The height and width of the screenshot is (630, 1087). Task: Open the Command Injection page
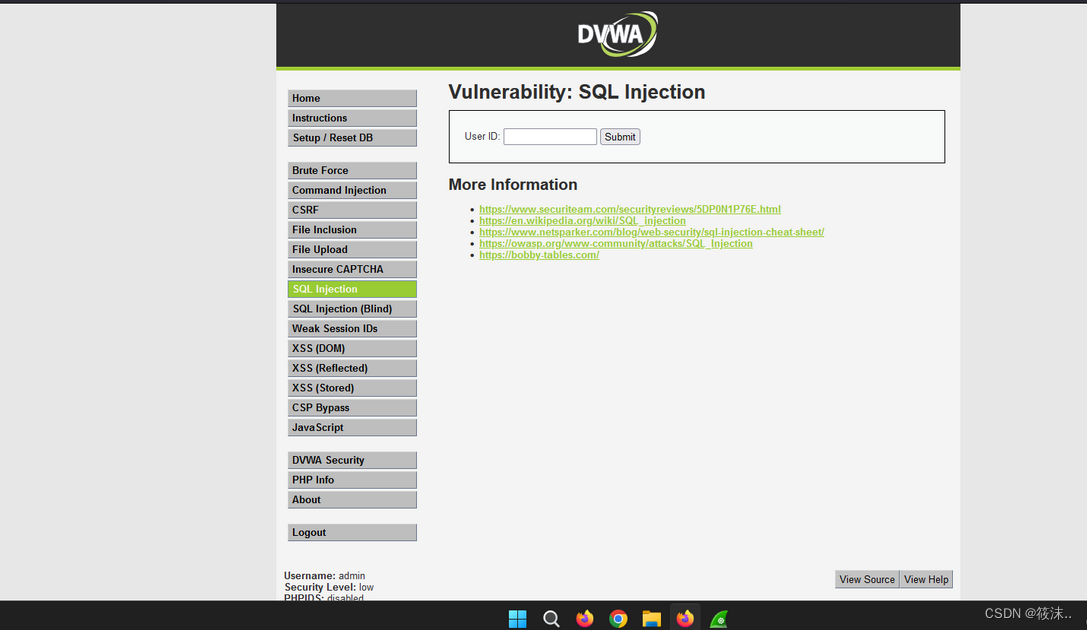pos(352,190)
